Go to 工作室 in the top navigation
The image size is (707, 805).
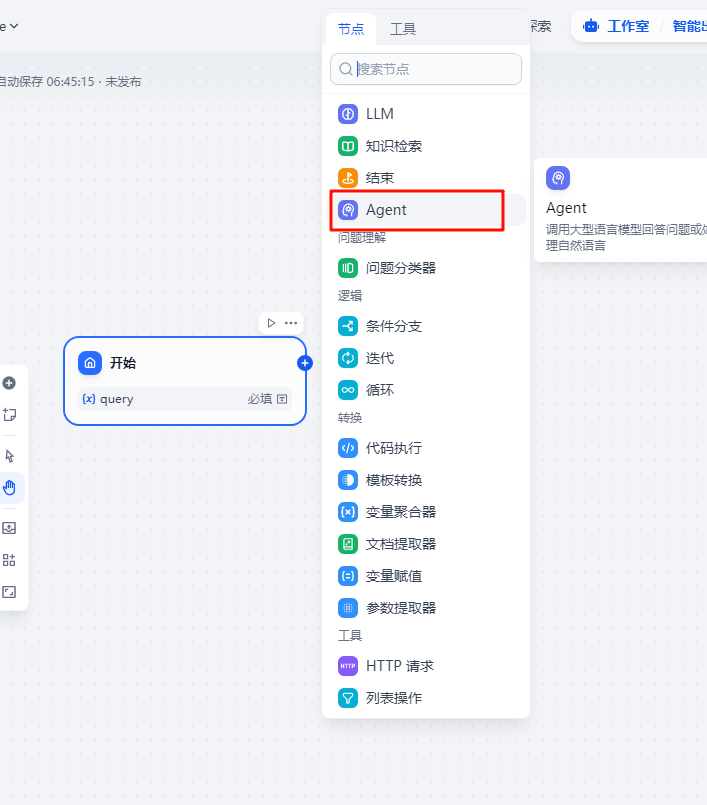pos(617,26)
